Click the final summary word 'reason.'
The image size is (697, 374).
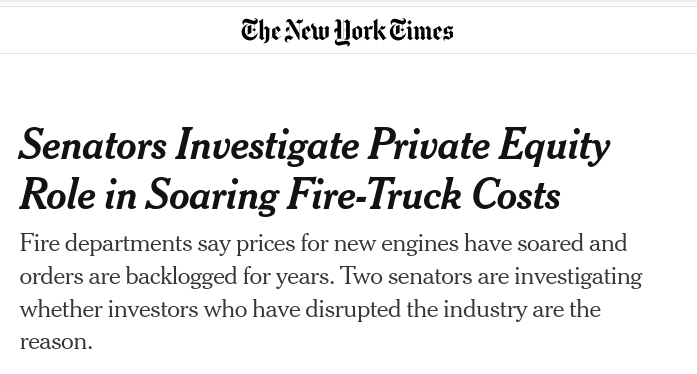point(56,342)
